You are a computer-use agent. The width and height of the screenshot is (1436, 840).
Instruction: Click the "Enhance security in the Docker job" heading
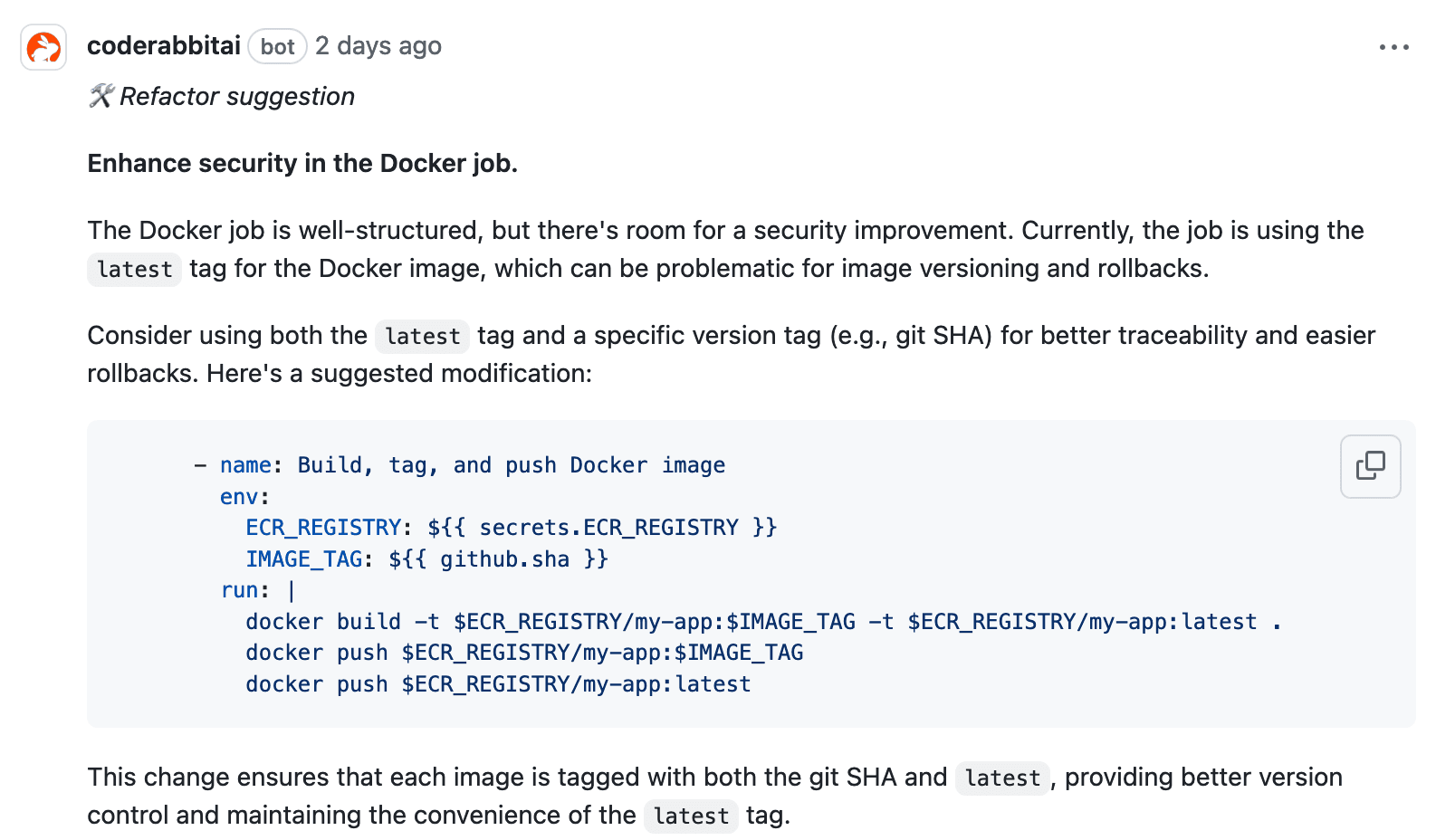[x=302, y=164]
